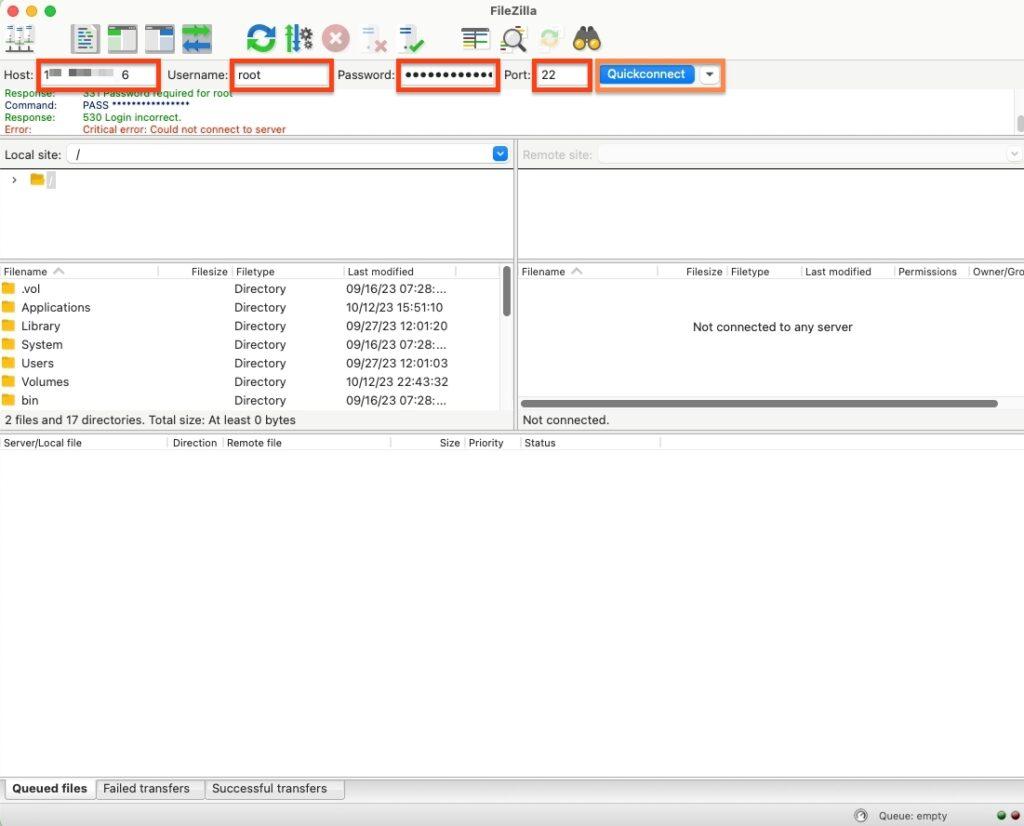This screenshot has width=1024, height=826.
Task: Refresh the file and folder lists
Action: tap(261, 39)
